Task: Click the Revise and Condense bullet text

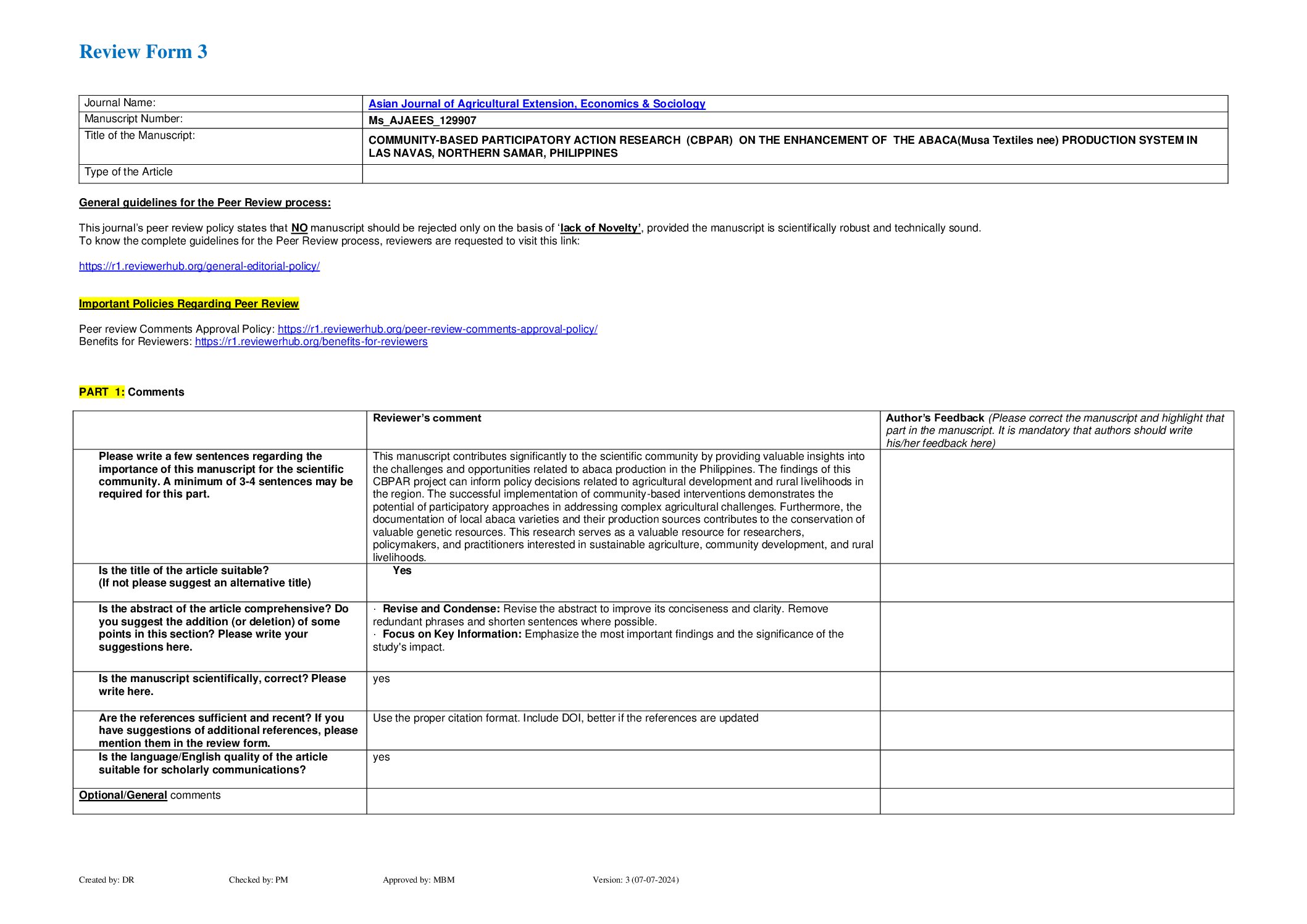Action: [x=441, y=609]
